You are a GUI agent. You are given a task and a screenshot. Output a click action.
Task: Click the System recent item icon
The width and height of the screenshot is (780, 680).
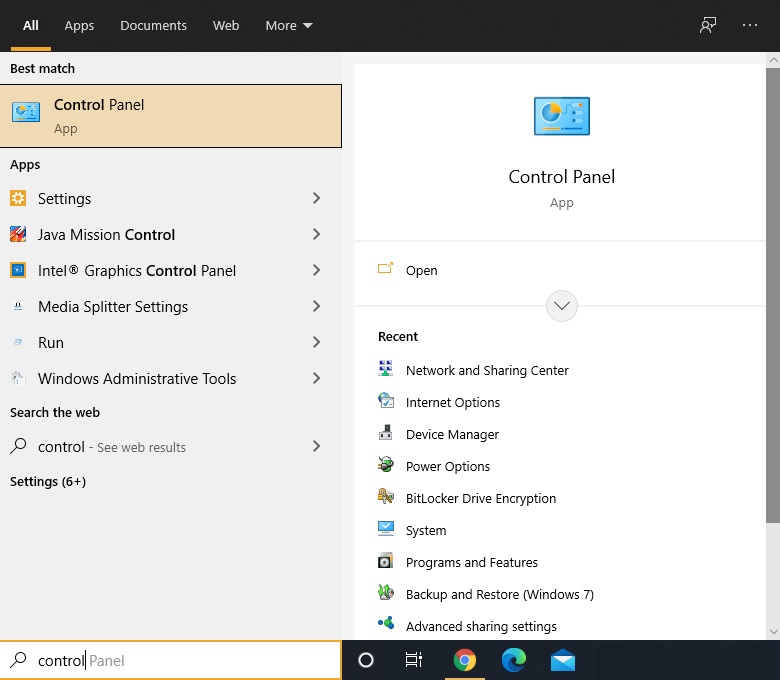coord(386,528)
